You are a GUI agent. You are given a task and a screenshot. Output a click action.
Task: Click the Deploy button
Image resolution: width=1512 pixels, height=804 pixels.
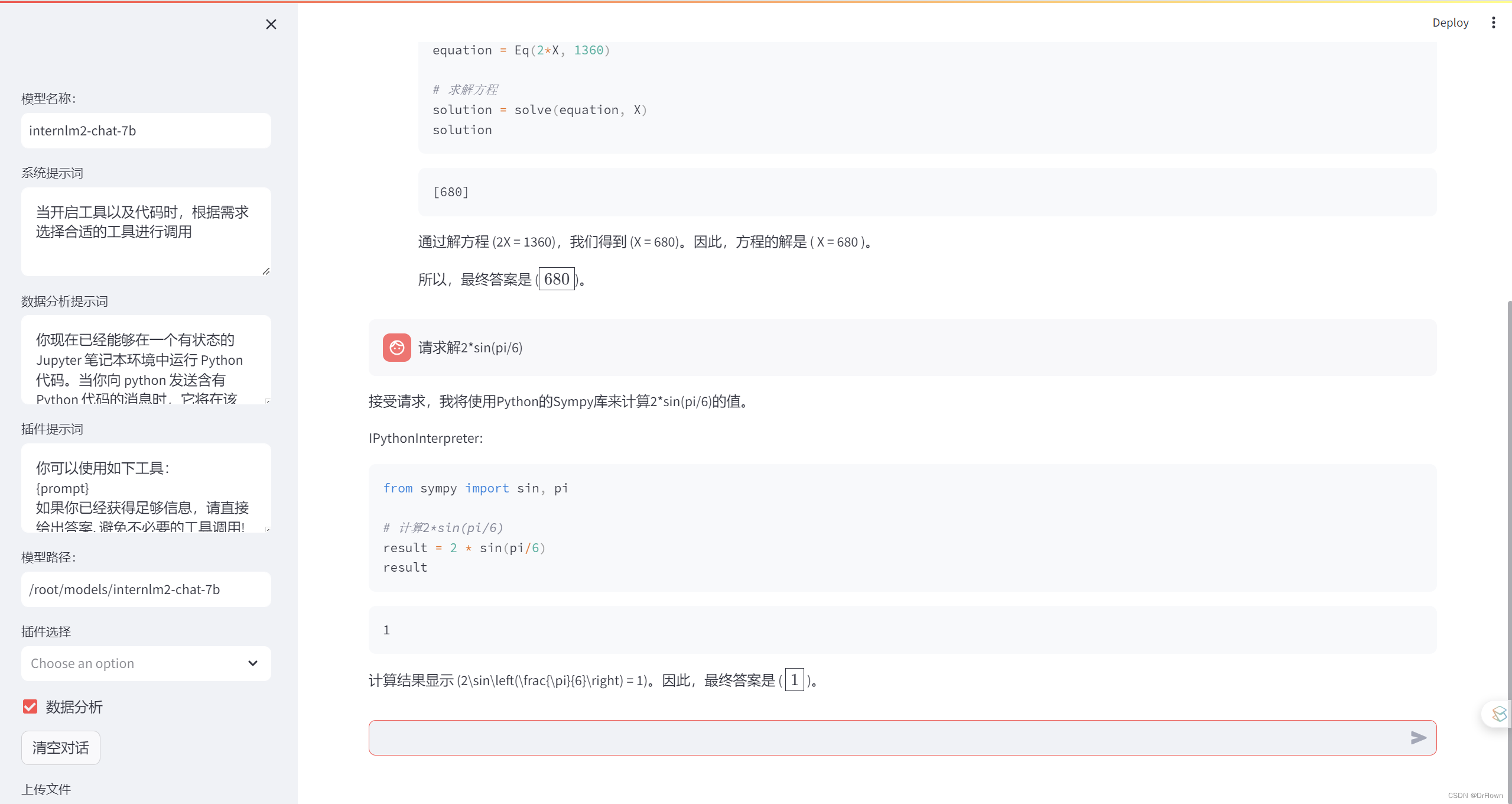pos(1450,22)
